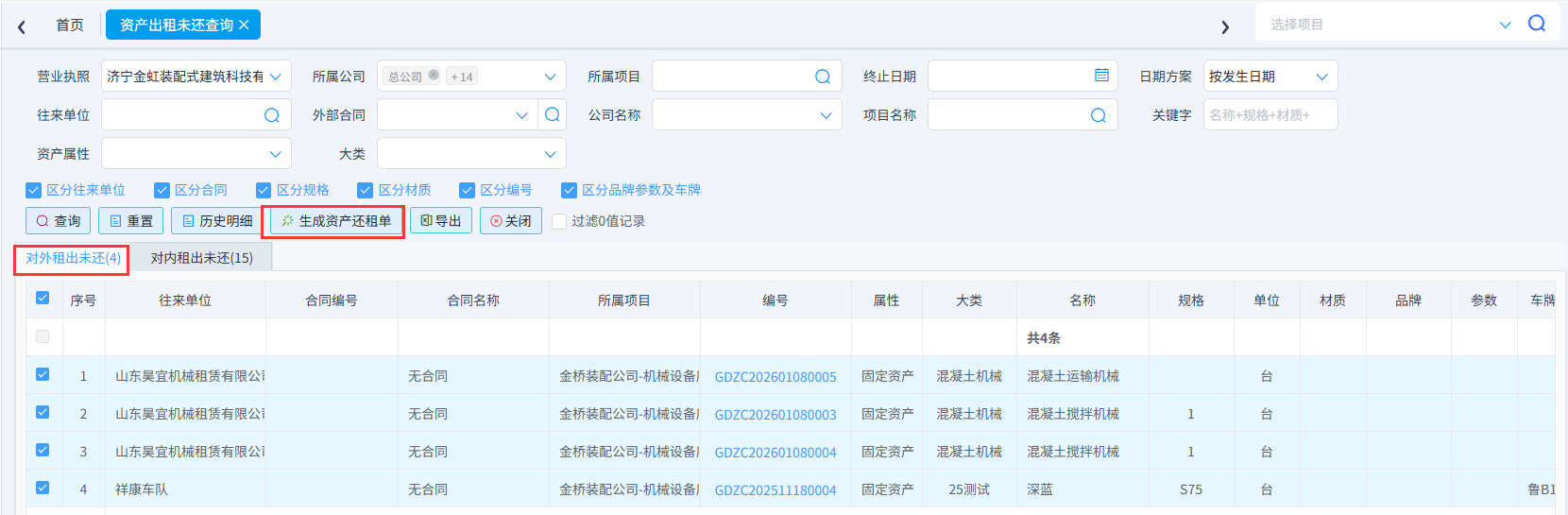
Task: Remove 总公司 tag from 所属公司
Action: coord(434,76)
